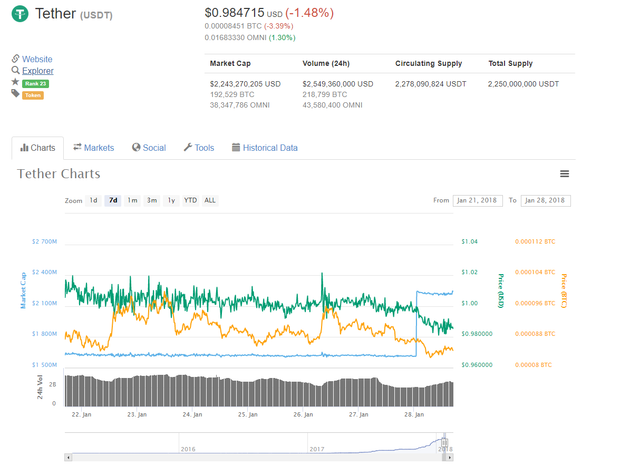Set chart zoom to 1d

click(93, 200)
